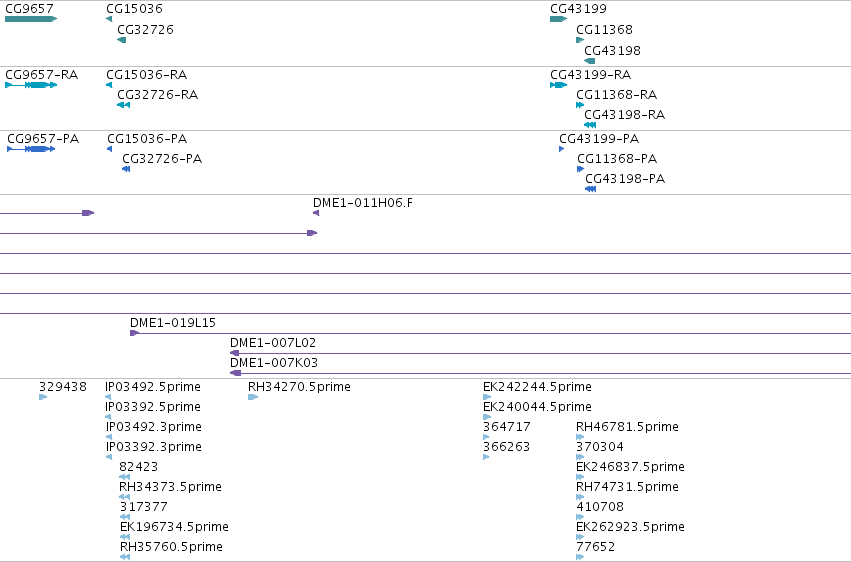This screenshot has height=562, width=851.
Task: Select the DME1-007K03 clone feature line
Action: [x=541, y=373]
